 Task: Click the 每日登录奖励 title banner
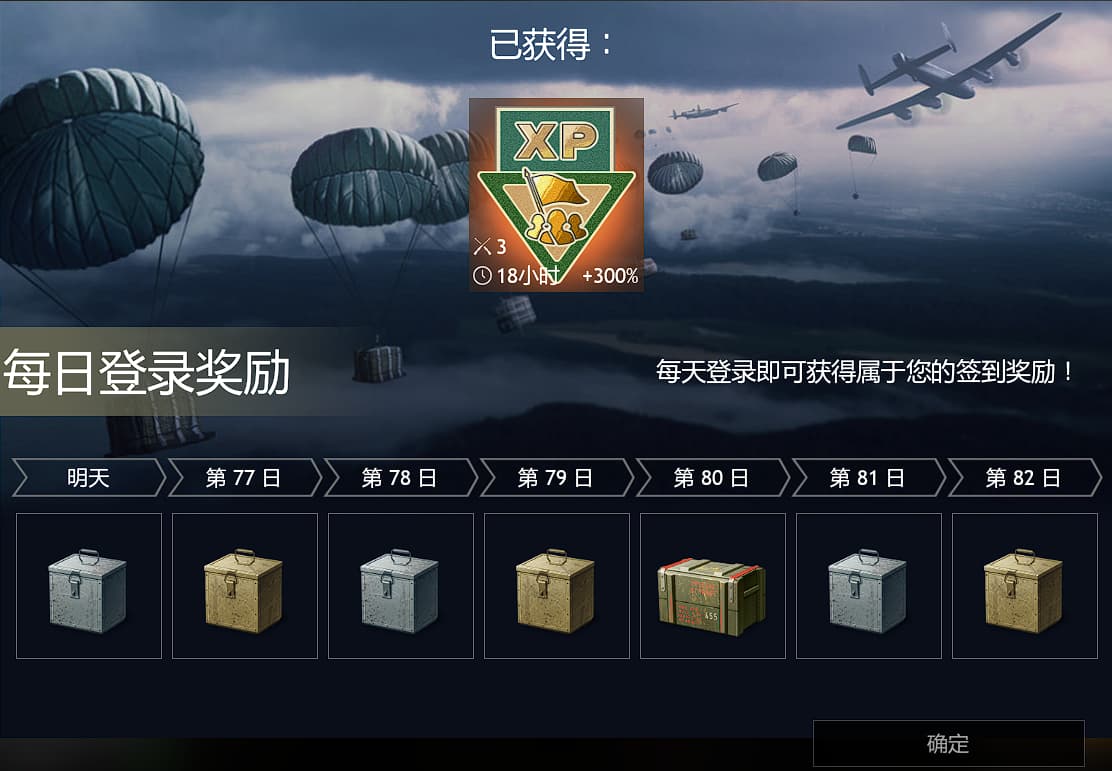147,372
